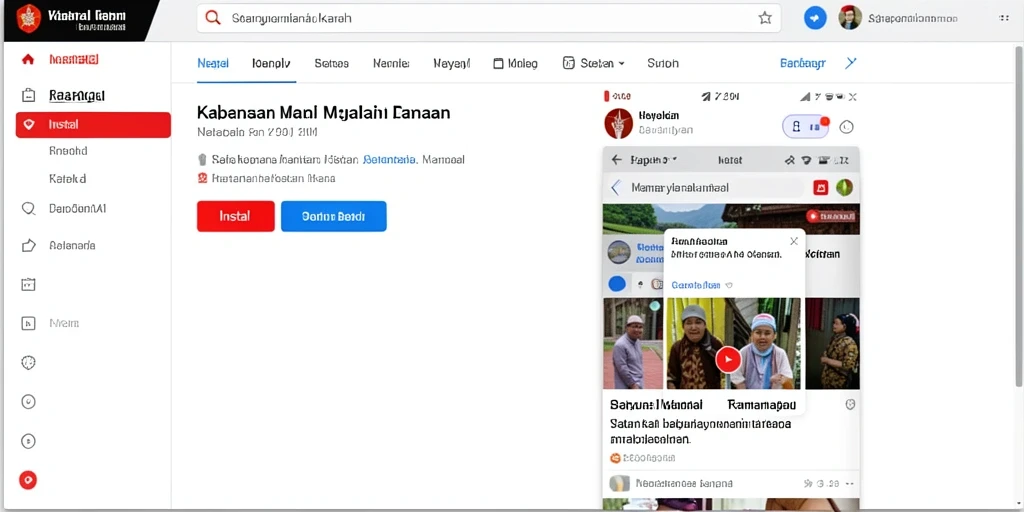
Task: Click the wifi-like icon in preview toolbar
Action: point(806,159)
